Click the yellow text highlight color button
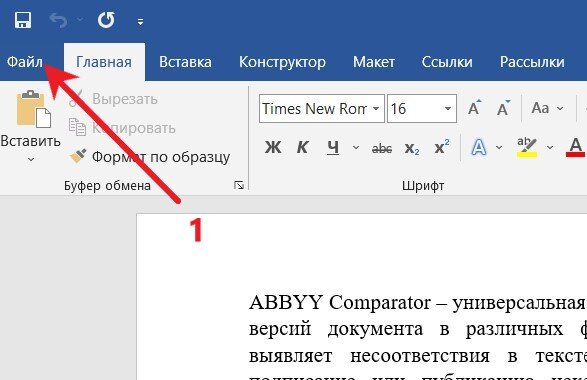Image resolution: width=587 pixels, height=380 pixels. [527, 147]
